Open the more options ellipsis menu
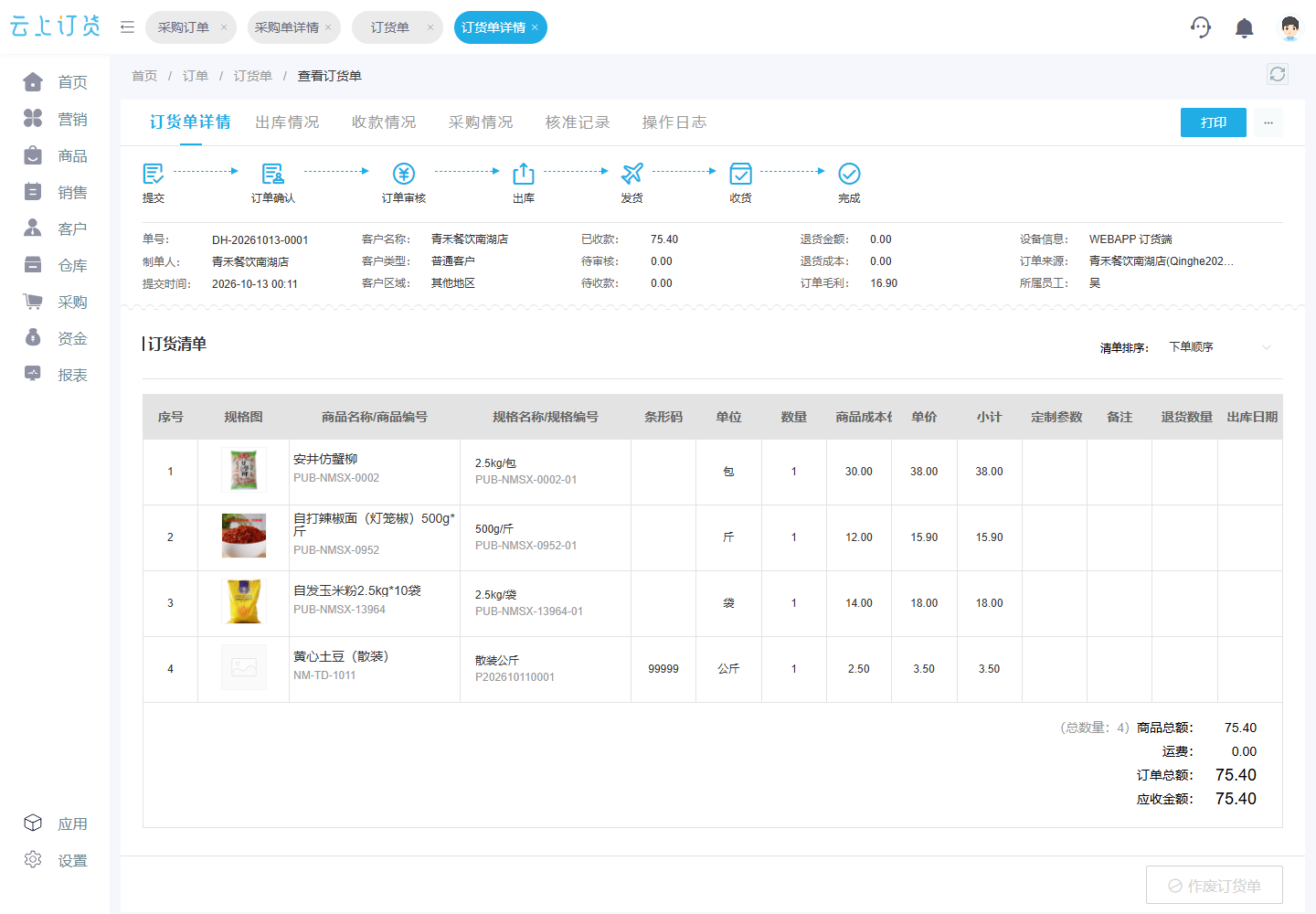1316x914 pixels. click(1268, 122)
